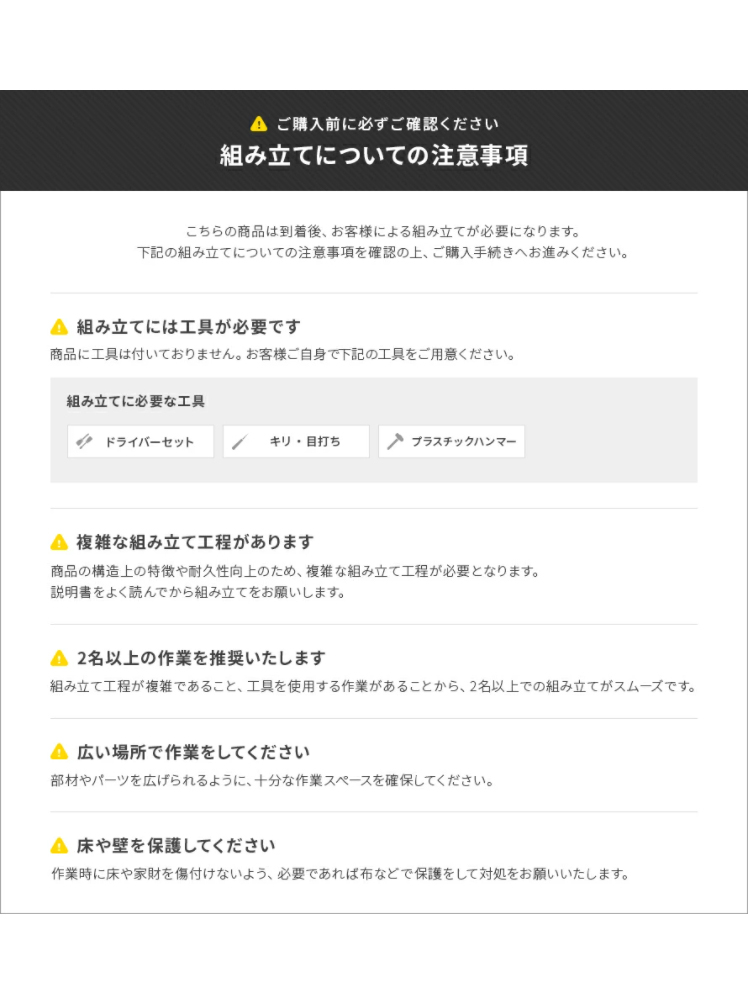The height and width of the screenshot is (983, 748).
Task: Click the 床や壁を保護してください heading text
Action: 176,846
